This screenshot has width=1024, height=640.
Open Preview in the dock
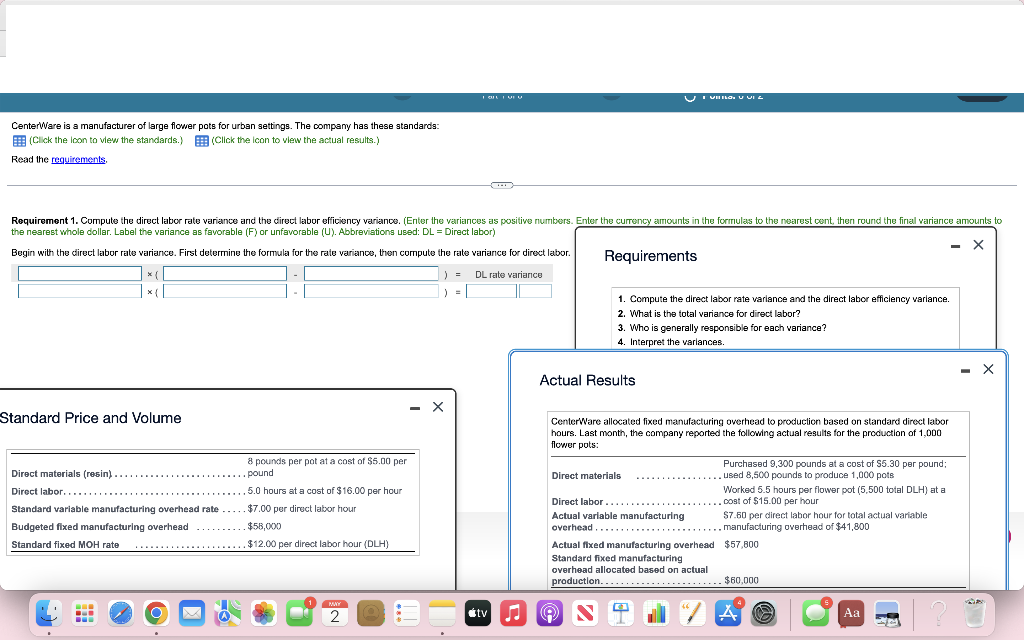[x=888, y=613]
